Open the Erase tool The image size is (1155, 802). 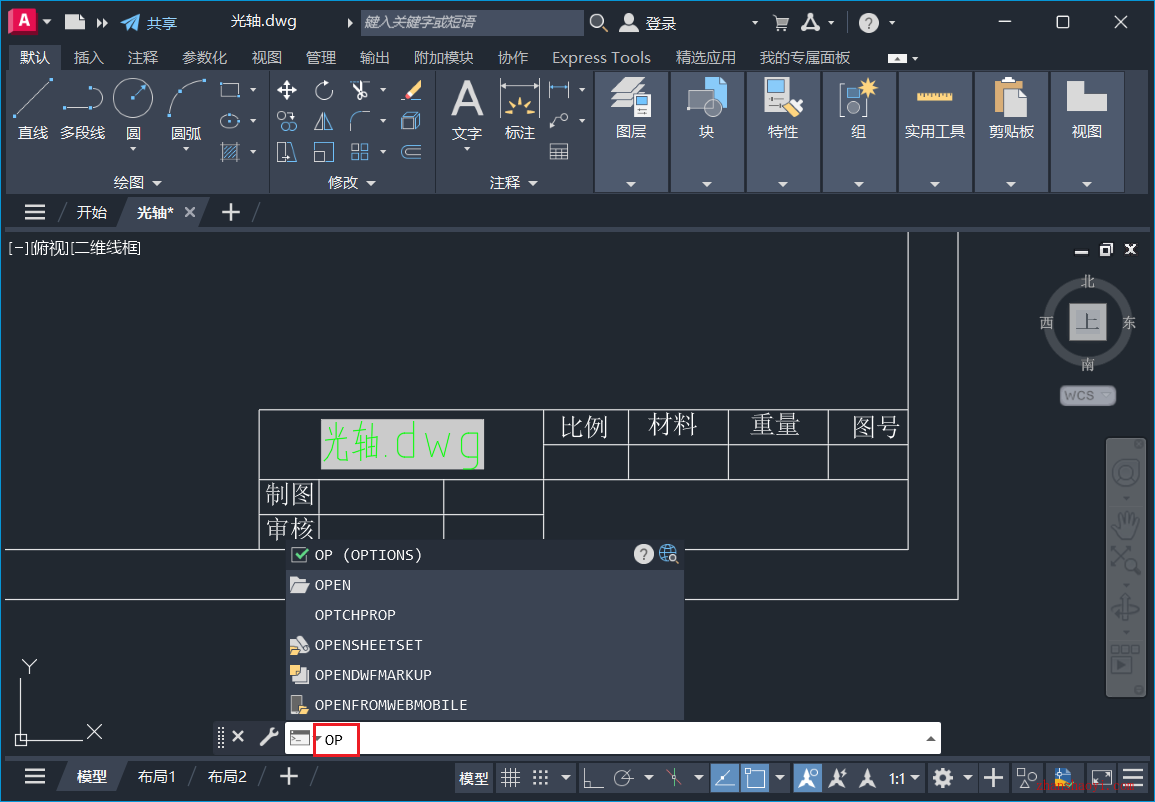click(x=413, y=90)
